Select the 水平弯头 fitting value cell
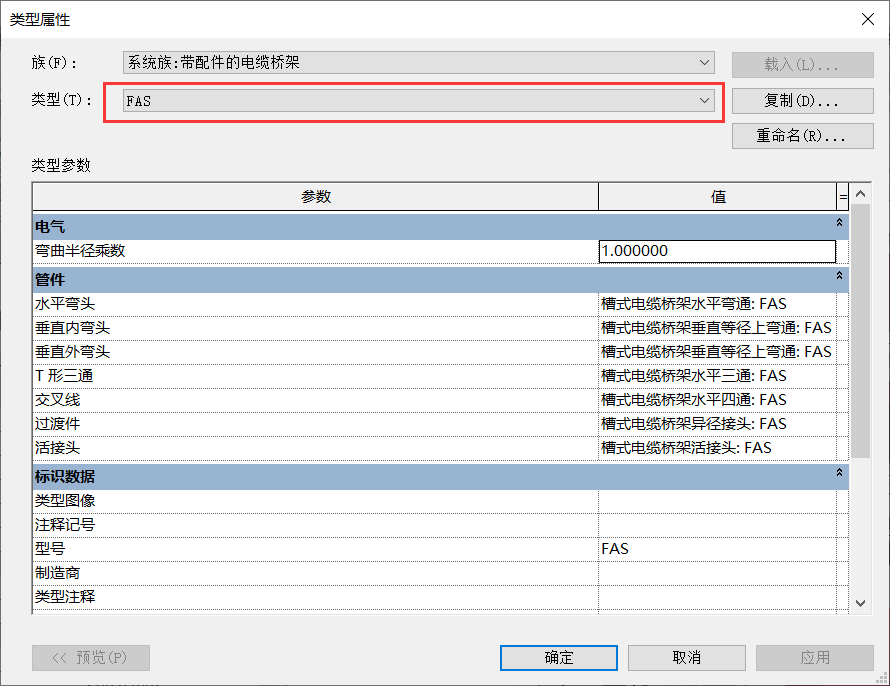The width and height of the screenshot is (890, 686). pos(716,304)
